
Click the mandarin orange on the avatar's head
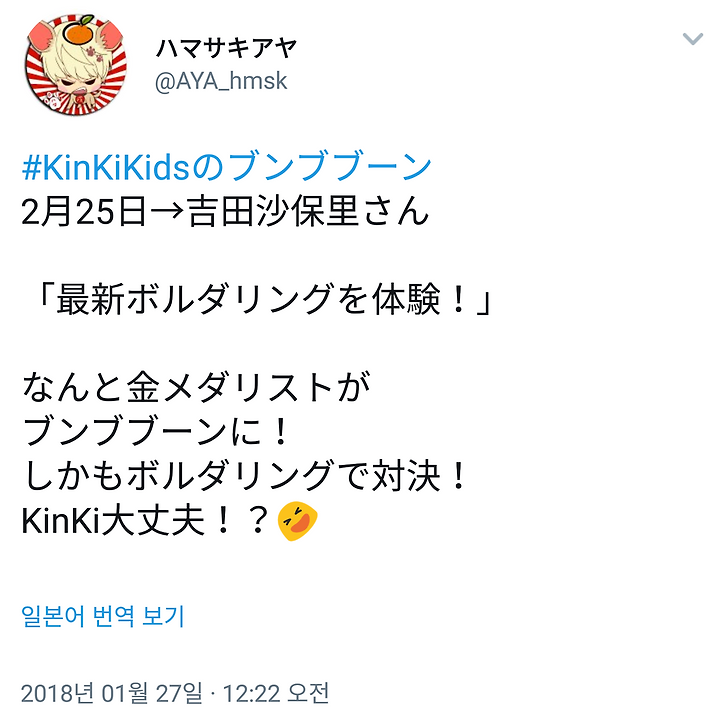click(78, 29)
